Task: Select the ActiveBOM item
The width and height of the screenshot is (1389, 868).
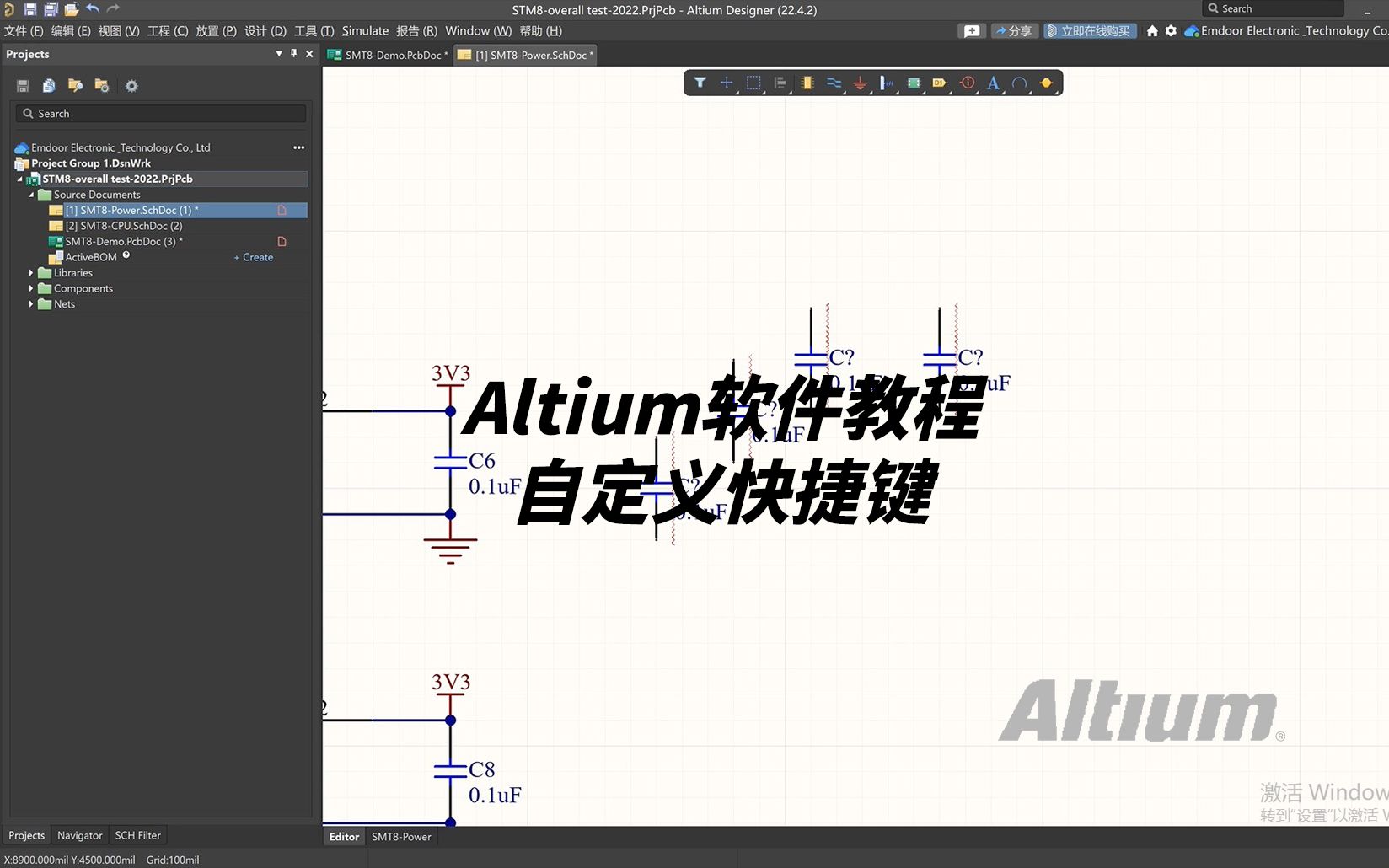Action: coord(91,257)
